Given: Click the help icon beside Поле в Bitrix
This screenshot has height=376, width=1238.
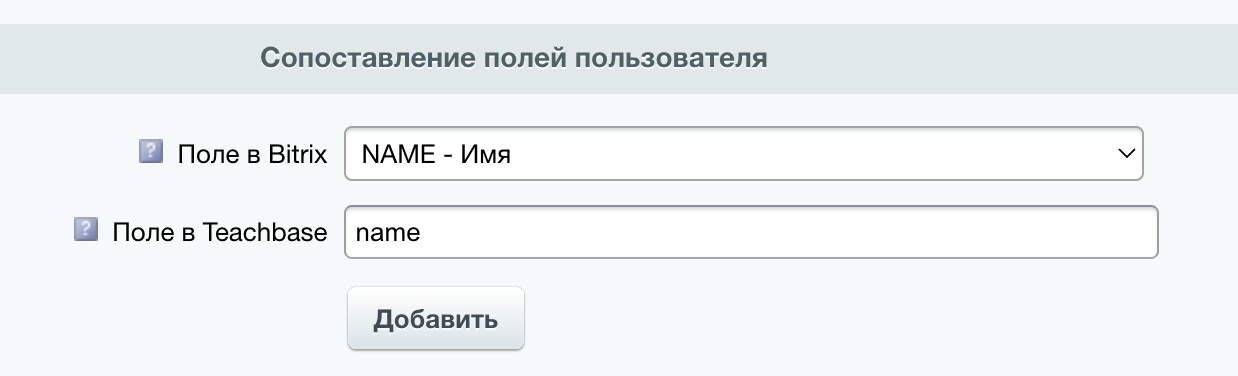Looking at the screenshot, I should coord(150,152).
